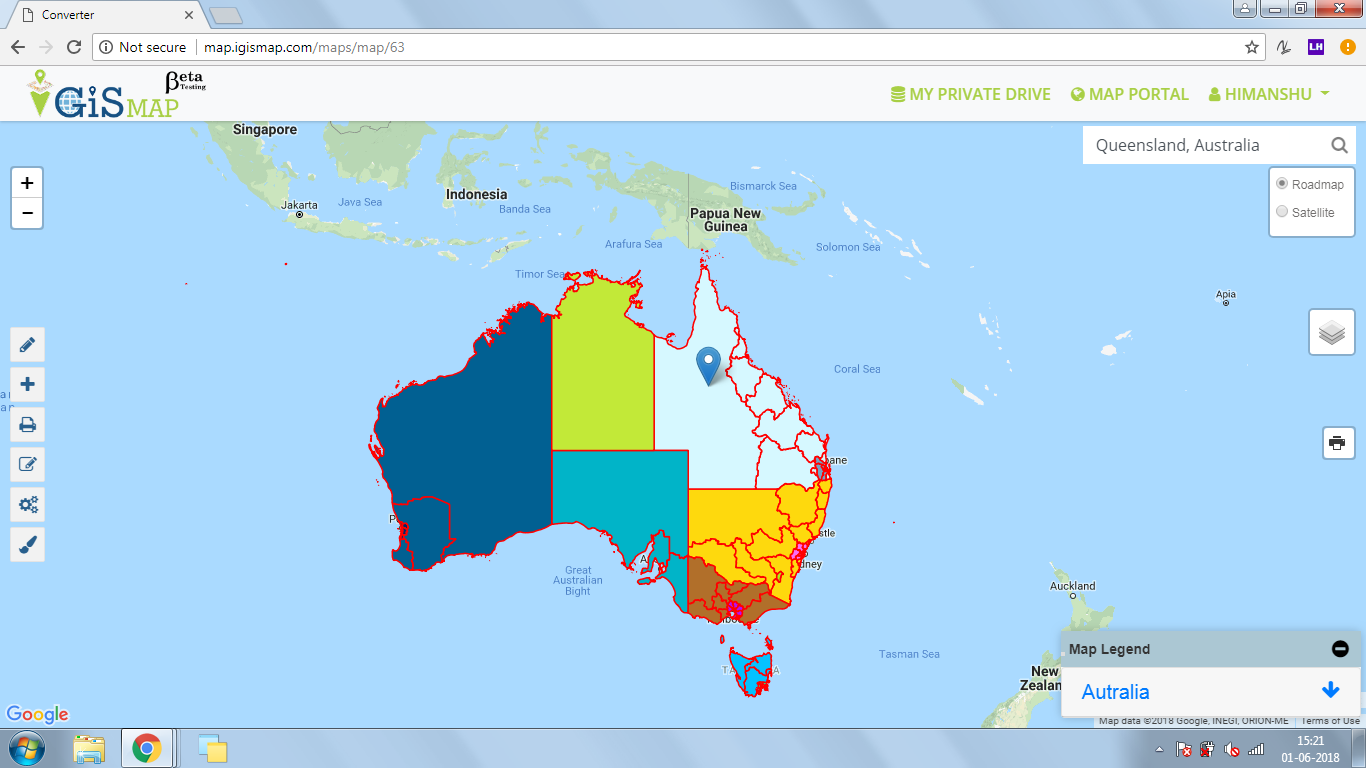Click the printer icon in left sidebar

(x=27, y=425)
